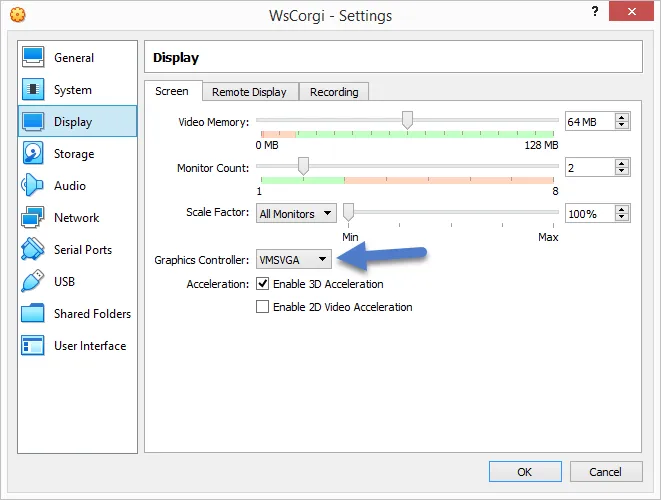661x500 pixels.
Task: Switch to the Recording tab
Action: [334, 91]
